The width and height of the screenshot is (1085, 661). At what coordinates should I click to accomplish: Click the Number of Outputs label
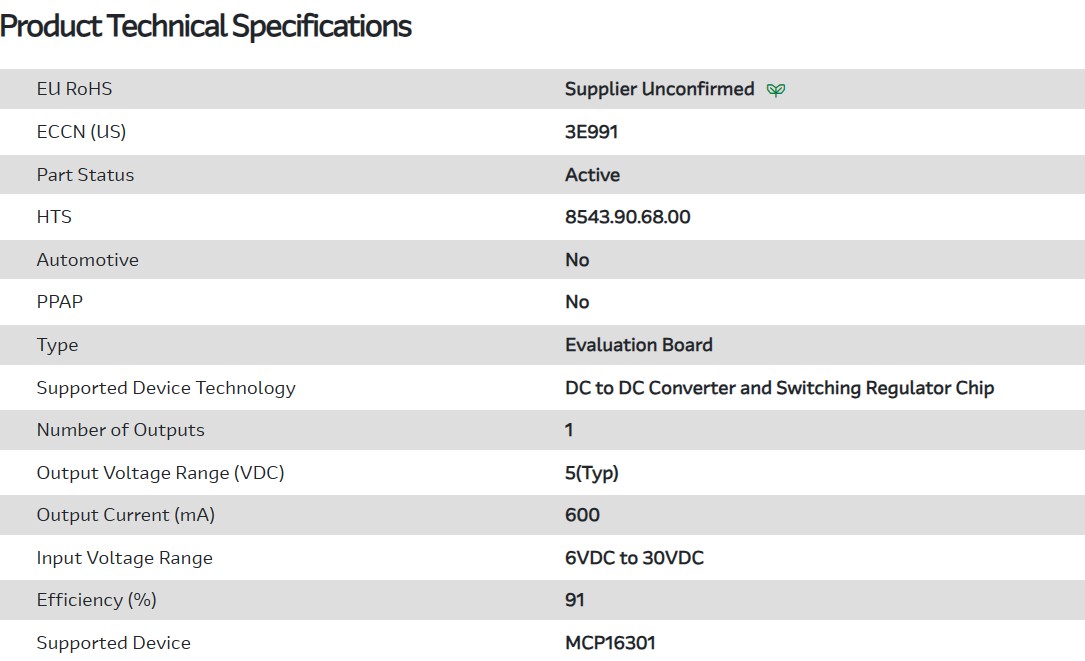(x=120, y=430)
